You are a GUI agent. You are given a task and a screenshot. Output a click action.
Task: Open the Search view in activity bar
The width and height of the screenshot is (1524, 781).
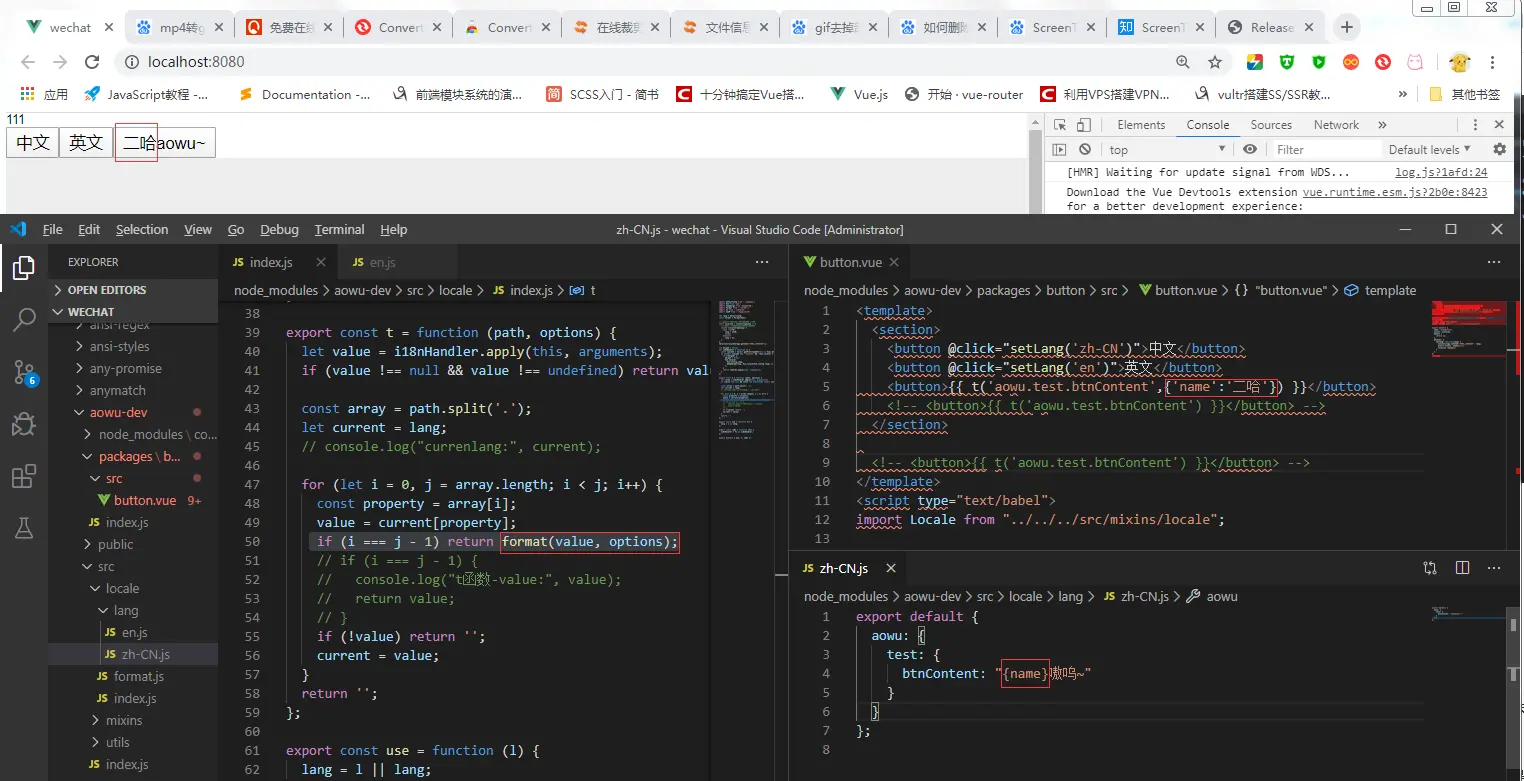(24, 320)
